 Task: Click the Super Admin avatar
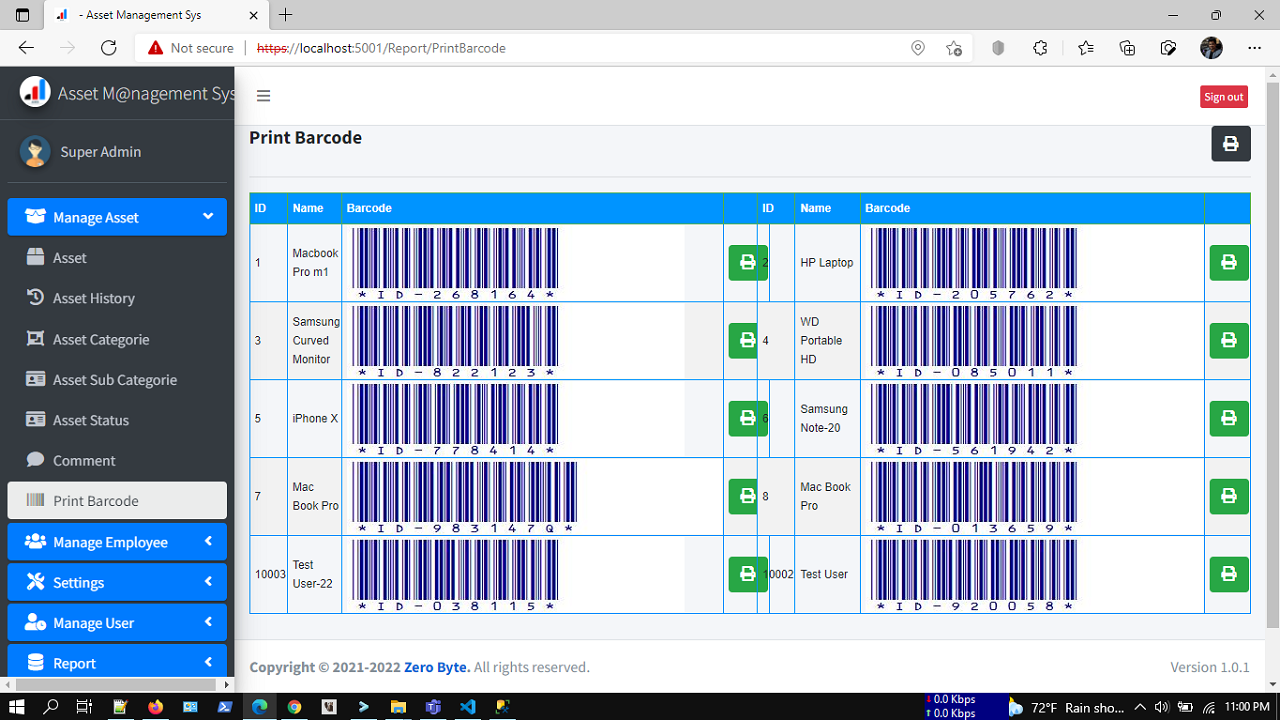(35, 151)
